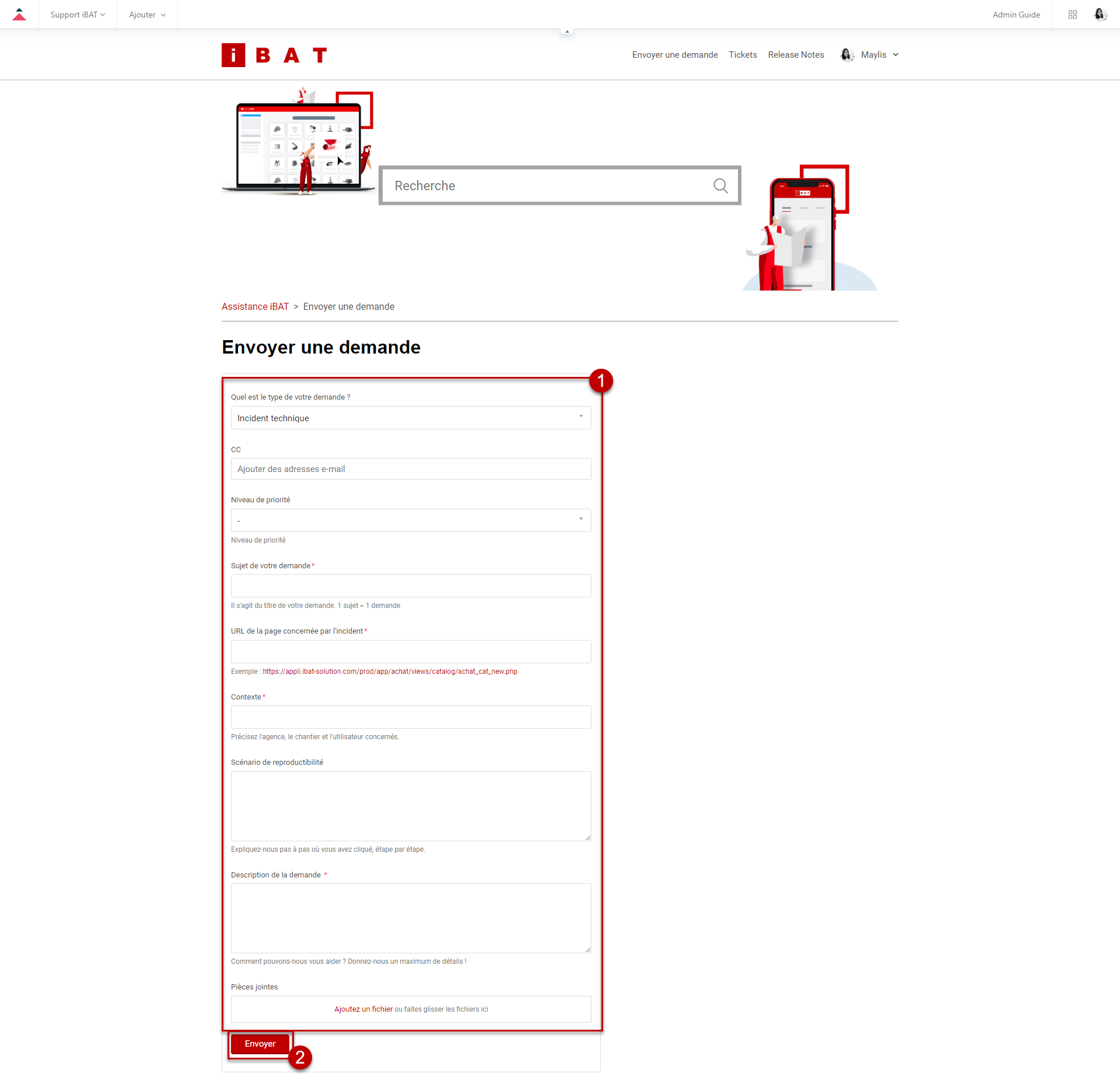The height and width of the screenshot is (1077, 1120).
Task: Click top-right profile avatar icon
Action: (1100, 15)
